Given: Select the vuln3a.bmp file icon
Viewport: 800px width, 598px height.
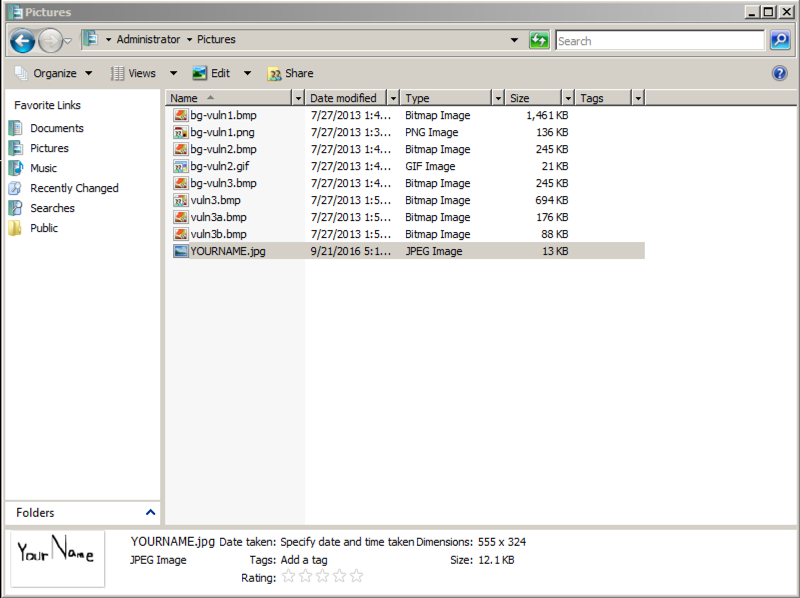Looking at the screenshot, I should click(x=181, y=217).
